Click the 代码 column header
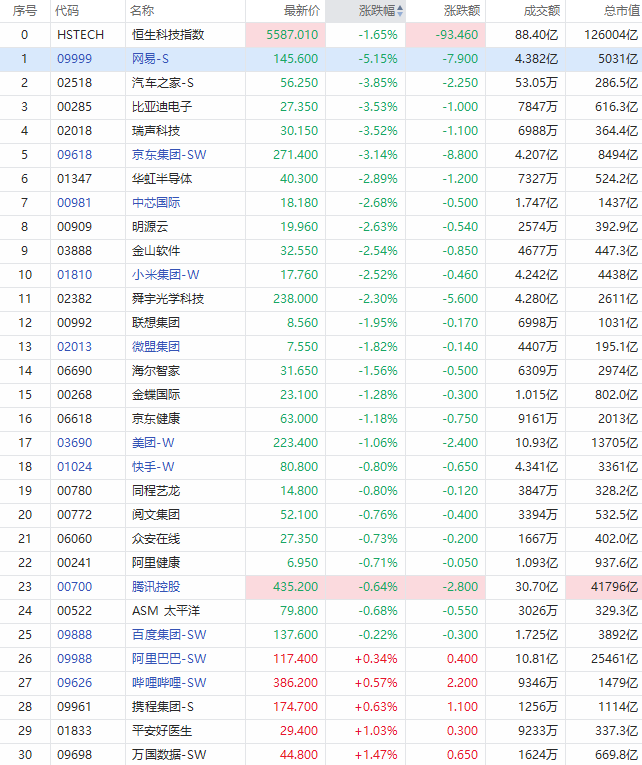Viewport: 642px width, 765px height. pos(67,11)
